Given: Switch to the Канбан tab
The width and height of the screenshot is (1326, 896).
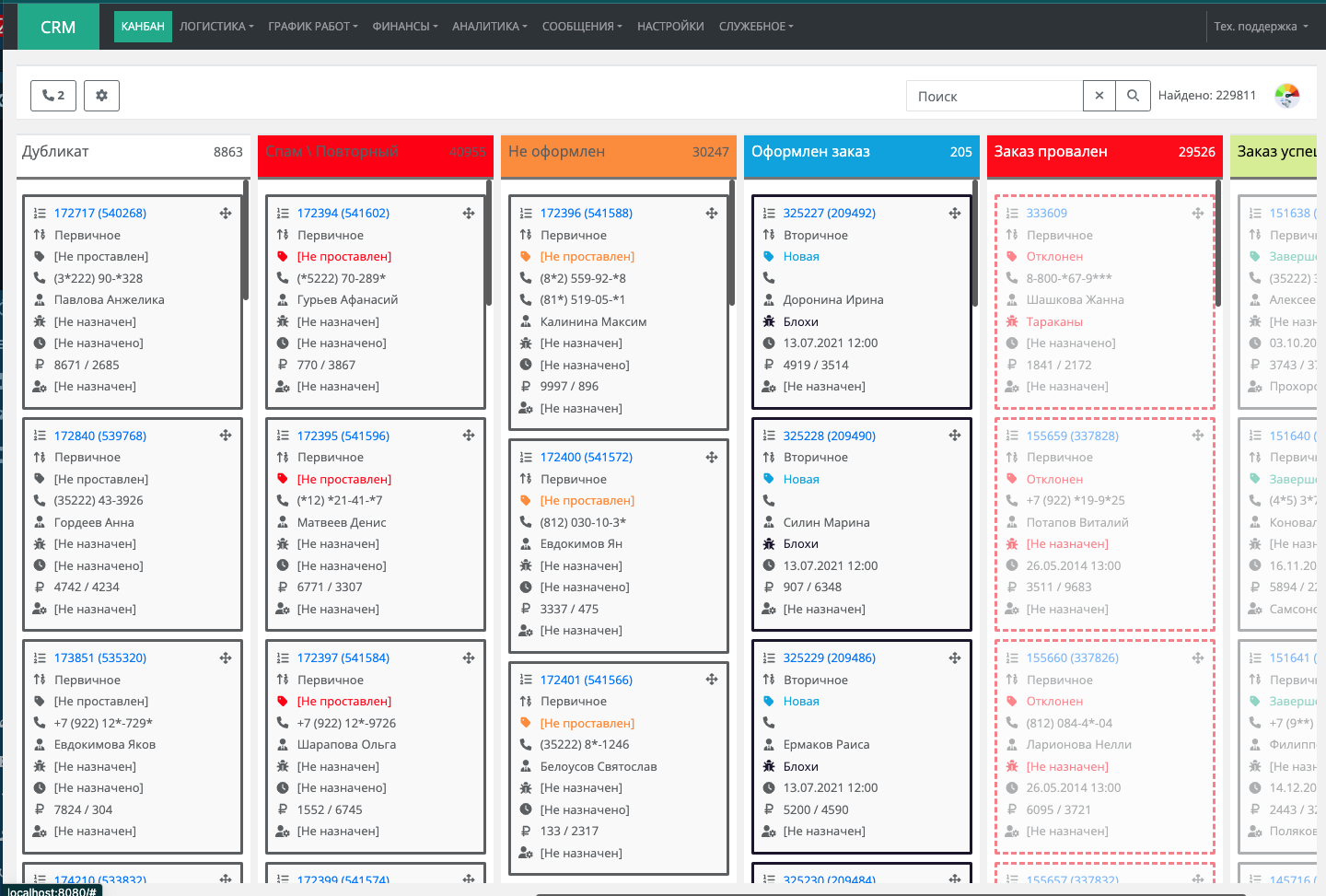Looking at the screenshot, I should click(143, 27).
